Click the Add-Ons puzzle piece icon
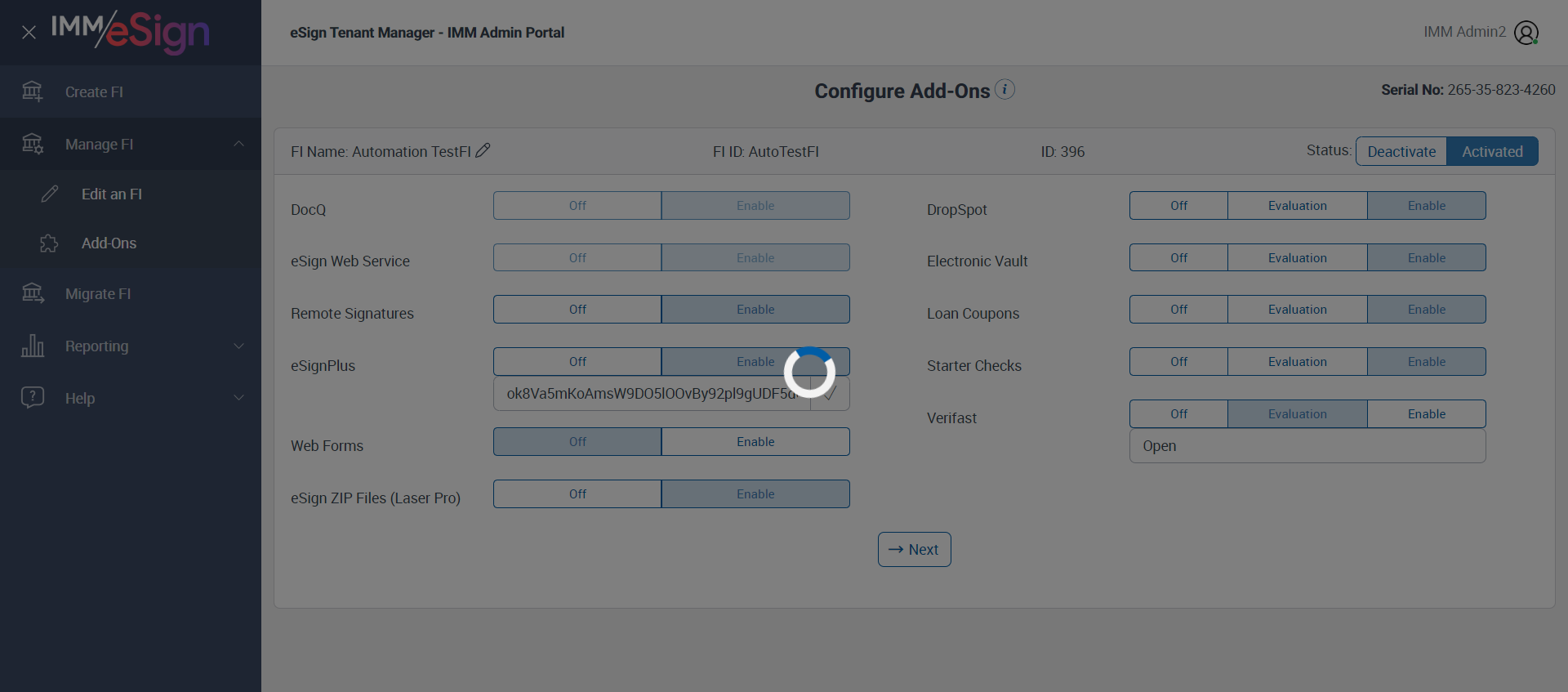This screenshot has width=1568, height=692. tap(50, 243)
